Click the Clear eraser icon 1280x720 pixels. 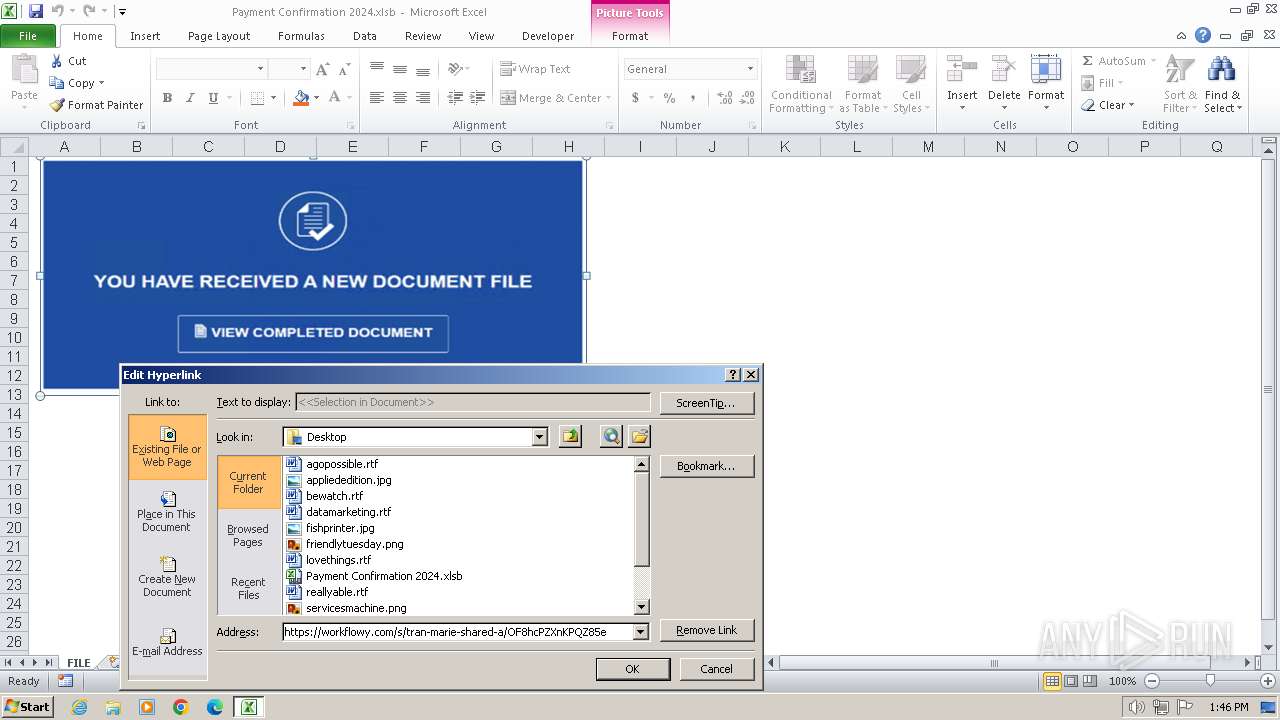(x=1088, y=105)
